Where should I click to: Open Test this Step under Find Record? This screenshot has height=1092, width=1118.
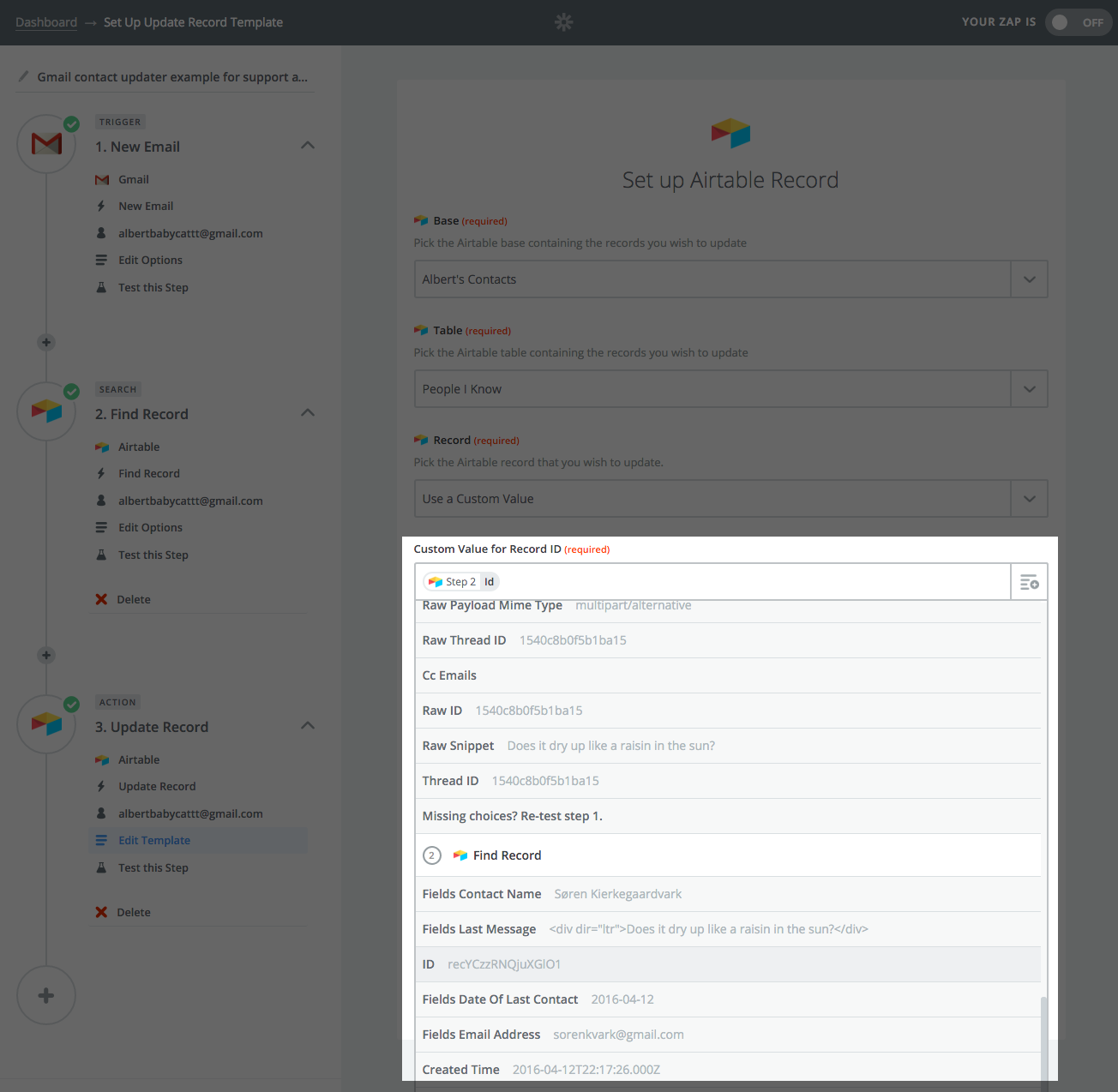153,555
